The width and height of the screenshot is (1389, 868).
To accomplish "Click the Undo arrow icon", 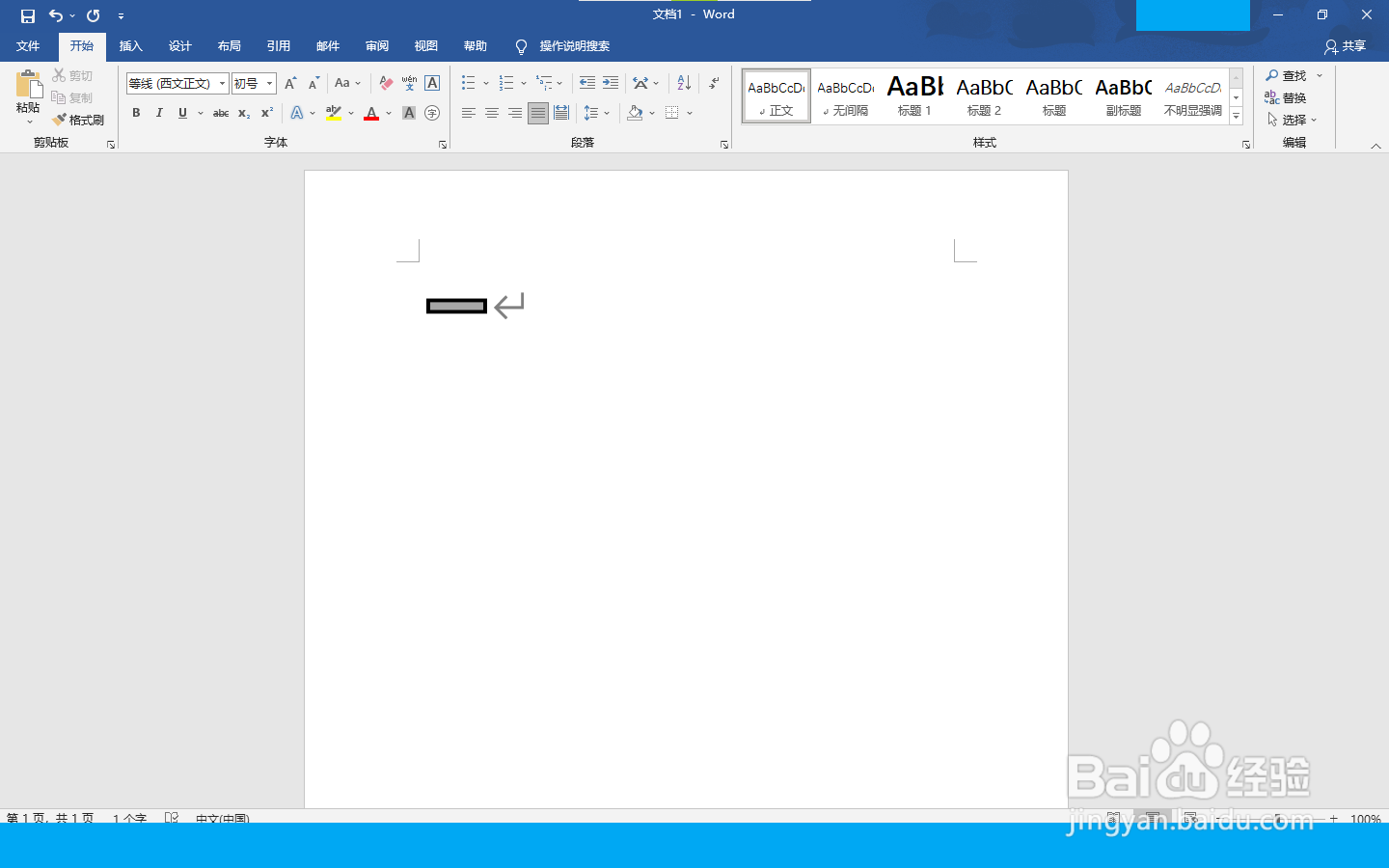I will [56, 15].
